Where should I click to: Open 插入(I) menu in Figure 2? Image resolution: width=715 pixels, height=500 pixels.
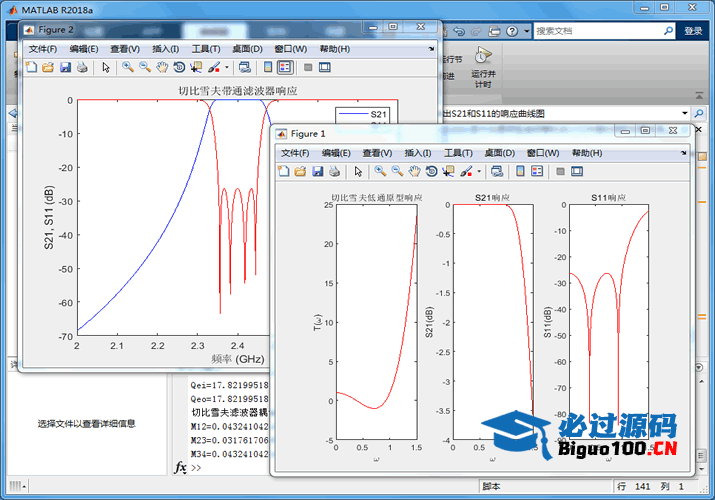pos(166,49)
